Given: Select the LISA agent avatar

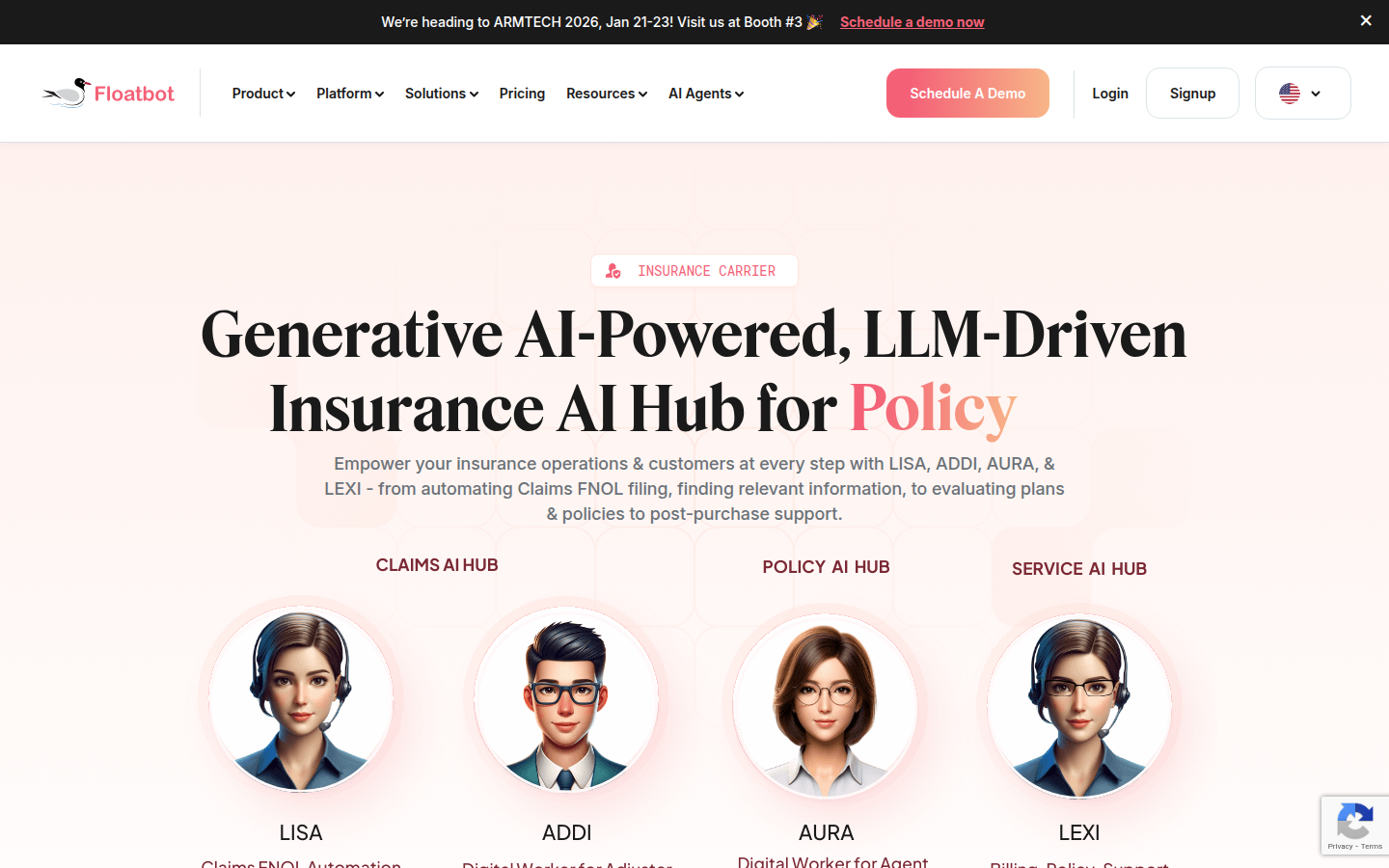Looking at the screenshot, I should [301, 699].
